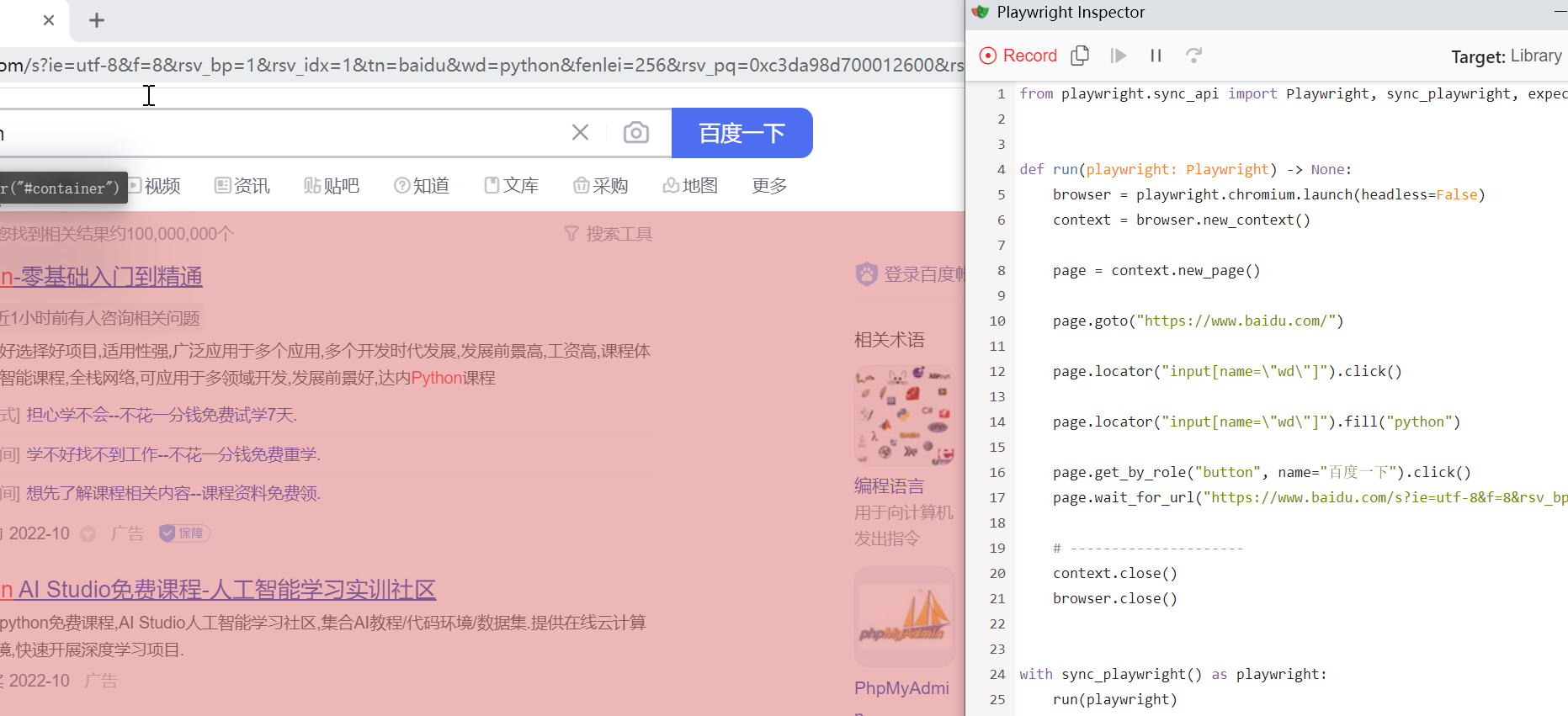Open the 更多 menu of search categories

click(x=769, y=185)
